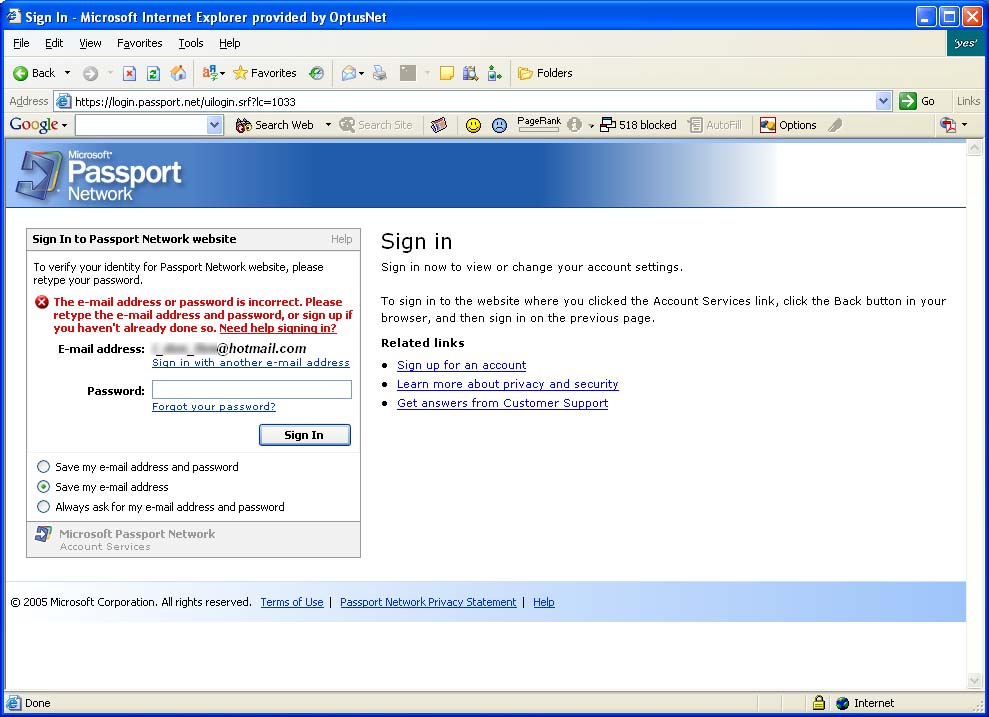Image resolution: width=989 pixels, height=717 pixels.
Task: Click the Google toolbar logo
Action: tap(34, 125)
